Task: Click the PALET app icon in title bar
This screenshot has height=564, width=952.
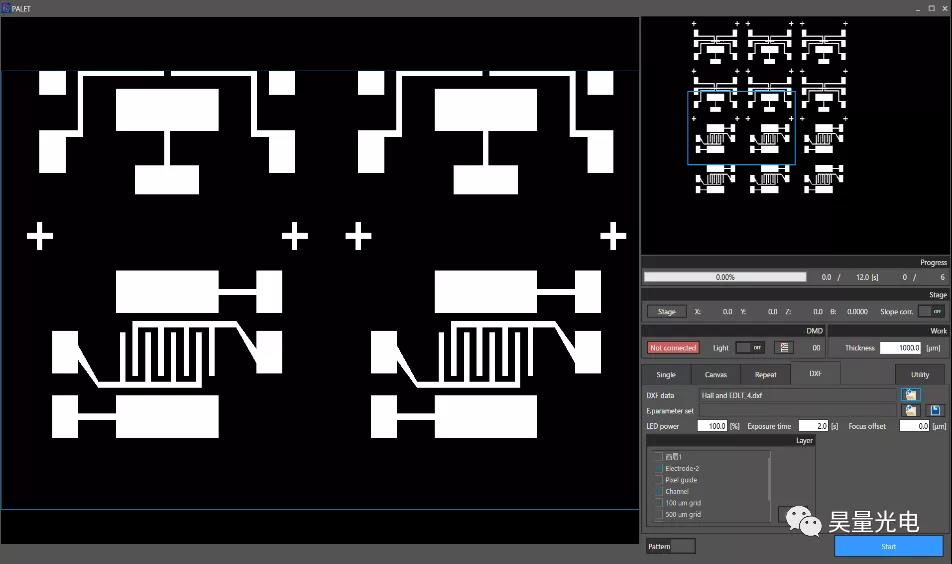Action: [x=6, y=8]
